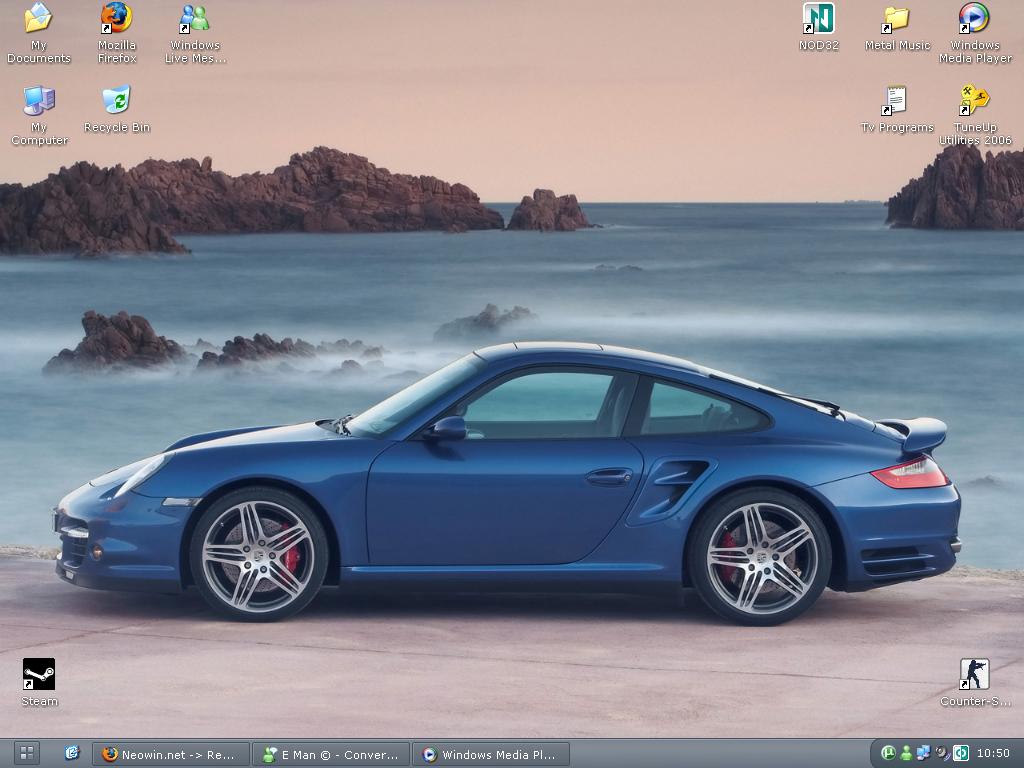This screenshot has width=1024, height=768.
Task: Select the My Computer desktop icon
Action: point(38,101)
